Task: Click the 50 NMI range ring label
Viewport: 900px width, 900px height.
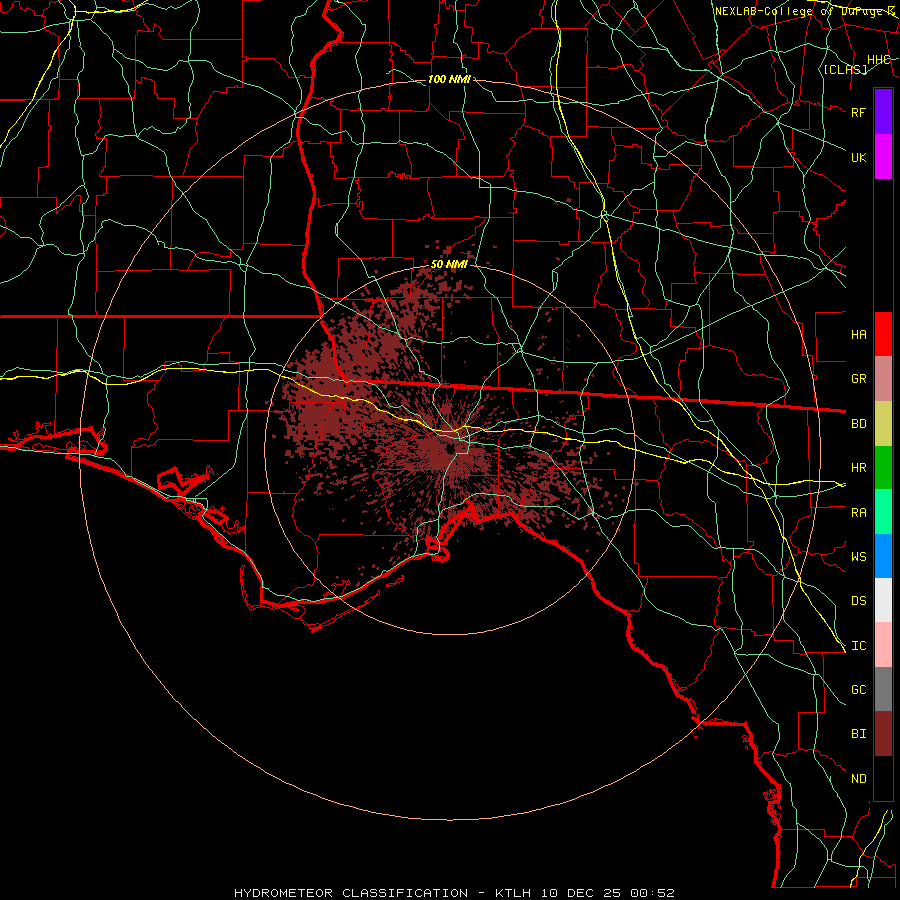Action: point(449,264)
